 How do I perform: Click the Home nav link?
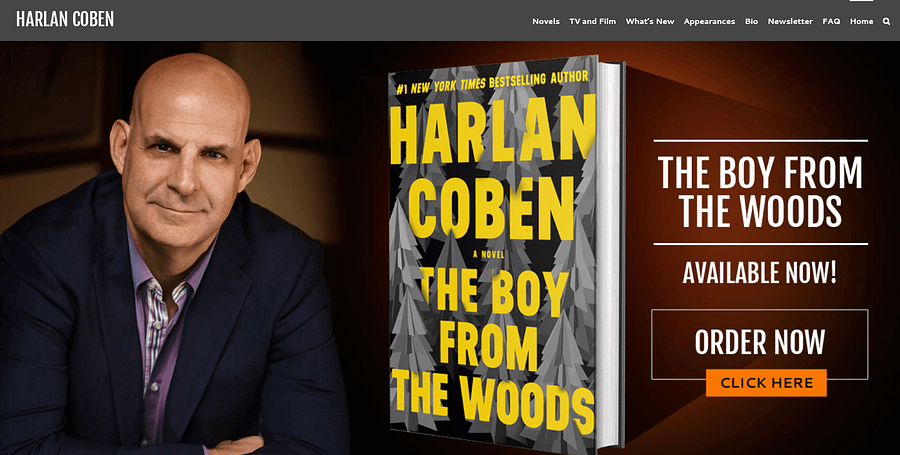pos(862,21)
